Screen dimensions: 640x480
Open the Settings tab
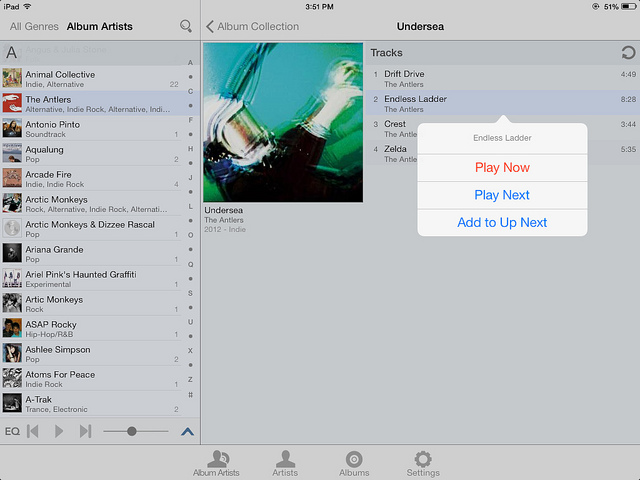click(x=423, y=463)
